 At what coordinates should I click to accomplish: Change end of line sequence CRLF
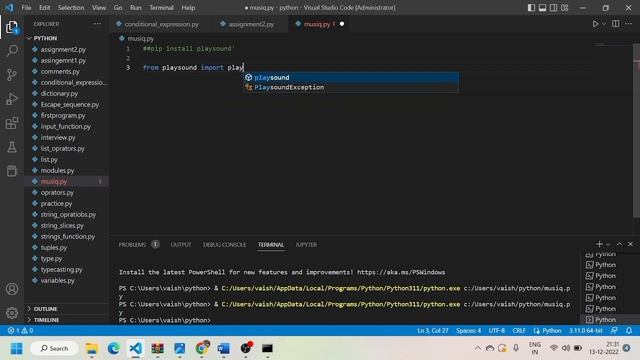coord(519,331)
